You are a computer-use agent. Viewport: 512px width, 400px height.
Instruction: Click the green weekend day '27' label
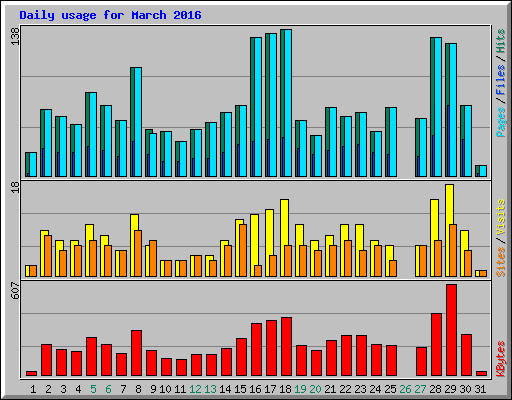point(420,389)
